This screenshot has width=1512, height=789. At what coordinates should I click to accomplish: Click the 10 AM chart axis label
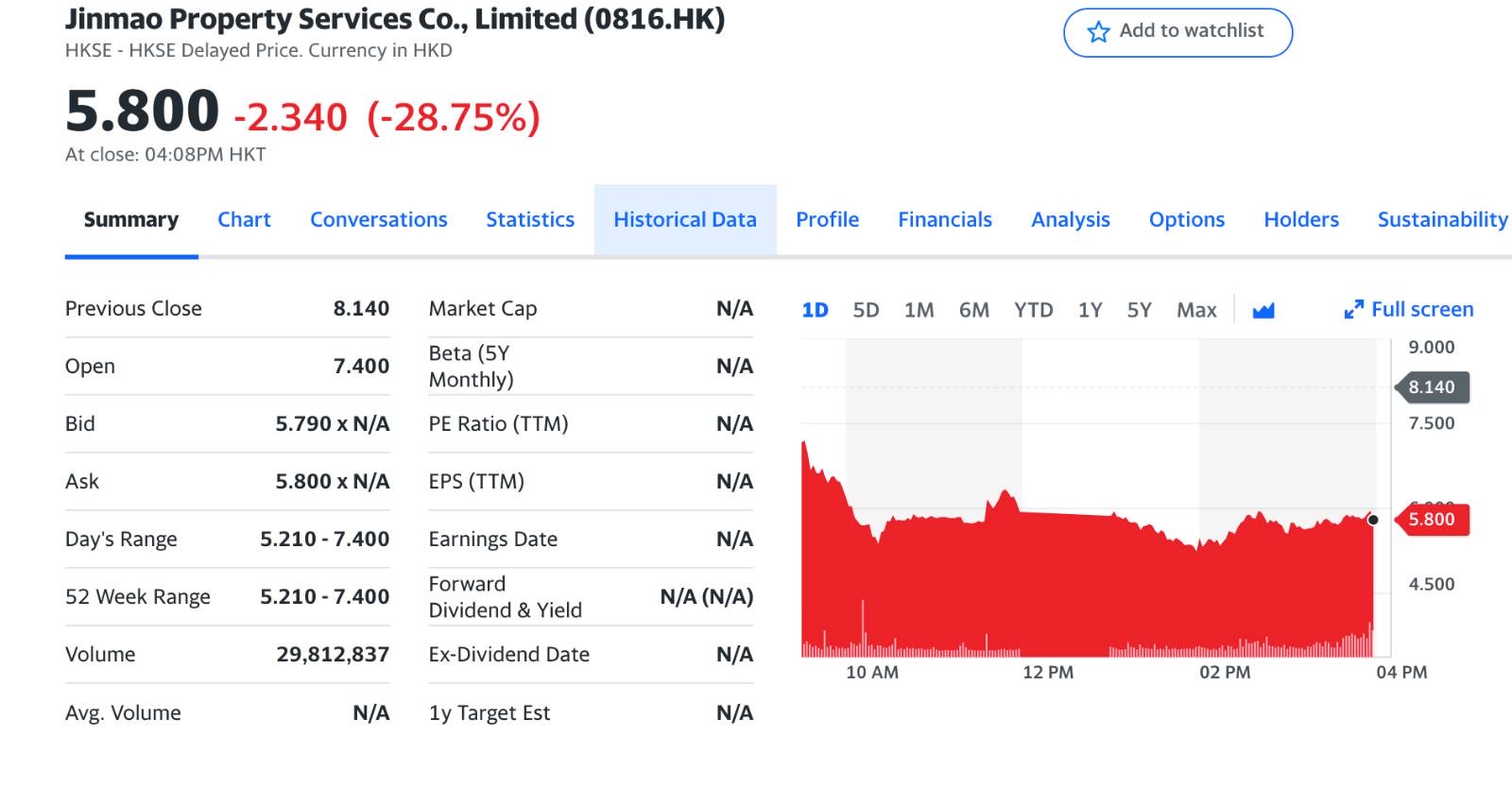[872, 672]
